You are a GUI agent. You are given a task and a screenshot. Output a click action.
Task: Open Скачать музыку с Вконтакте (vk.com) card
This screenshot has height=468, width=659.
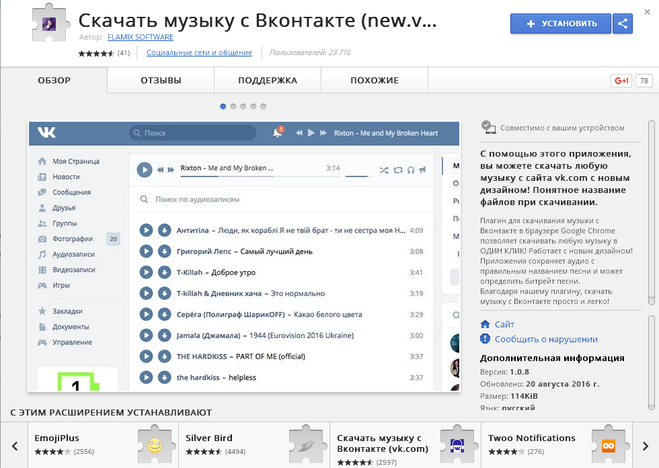click(406, 445)
